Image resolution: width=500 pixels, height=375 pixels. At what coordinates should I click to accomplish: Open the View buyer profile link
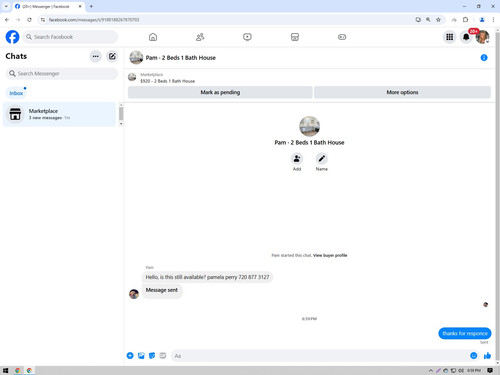(x=330, y=255)
